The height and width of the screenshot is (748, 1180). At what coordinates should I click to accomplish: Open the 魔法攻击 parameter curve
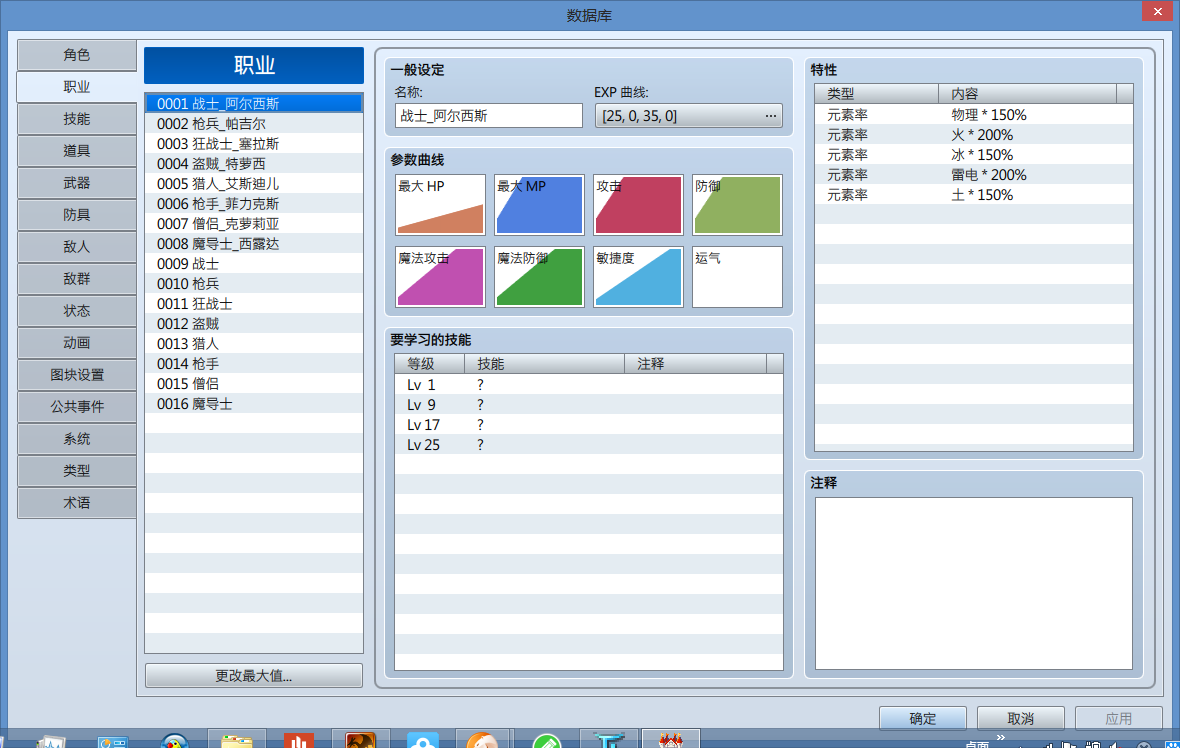440,277
